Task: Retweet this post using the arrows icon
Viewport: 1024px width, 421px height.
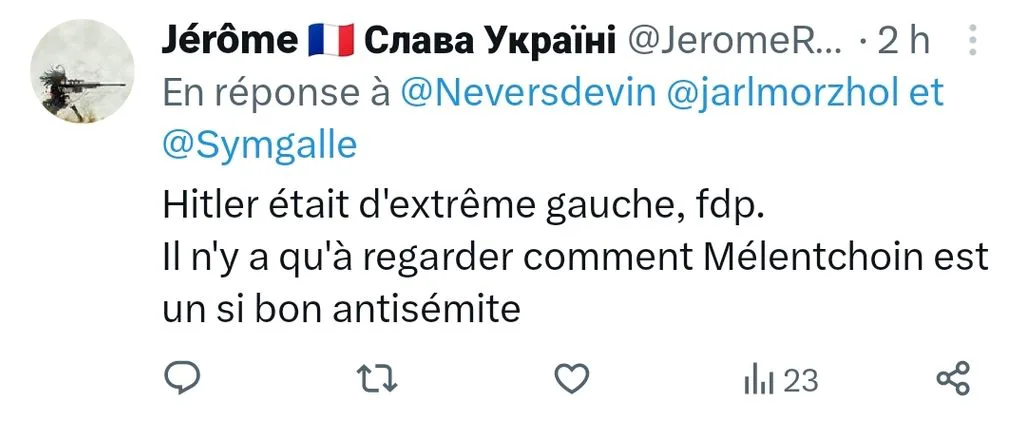Action: pos(377,379)
